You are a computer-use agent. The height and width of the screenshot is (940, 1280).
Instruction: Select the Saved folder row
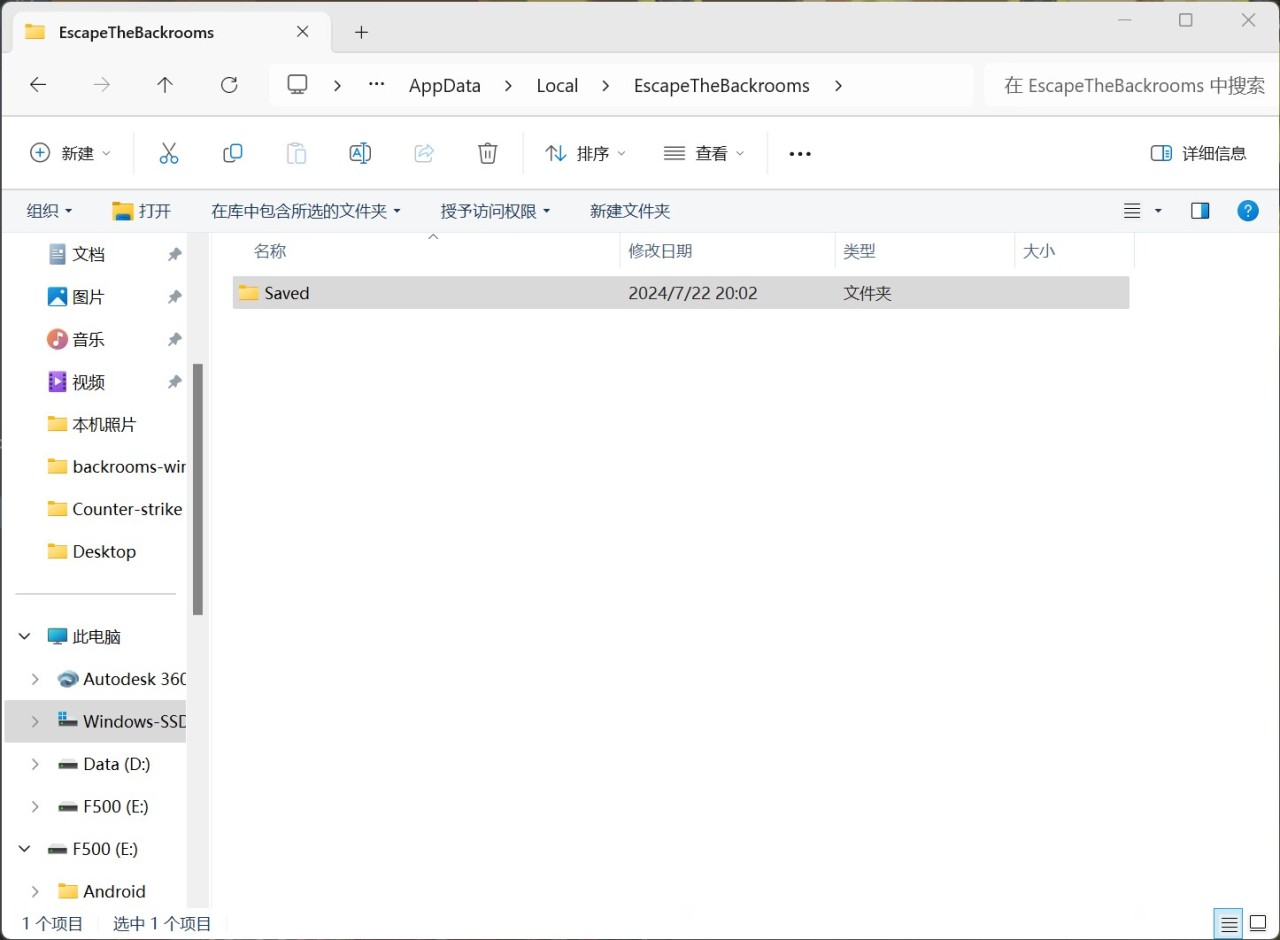pos(681,293)
